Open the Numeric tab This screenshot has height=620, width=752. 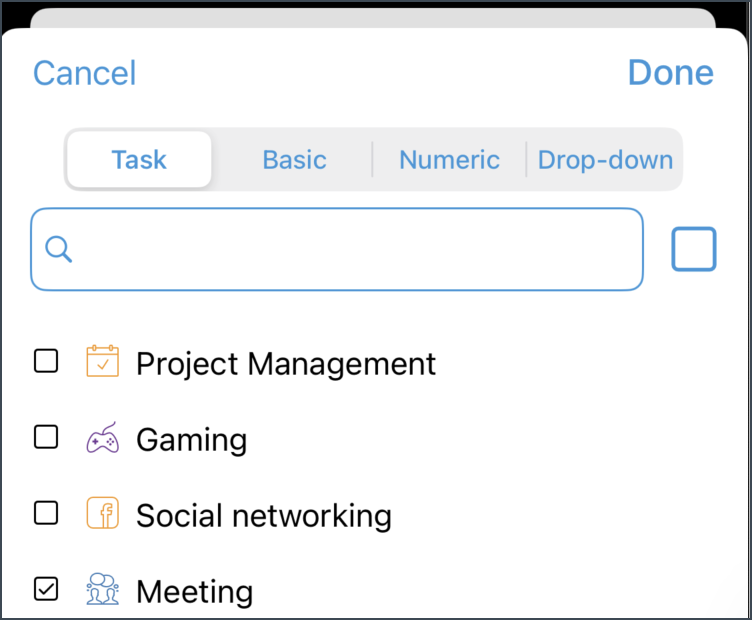point(449,159)
